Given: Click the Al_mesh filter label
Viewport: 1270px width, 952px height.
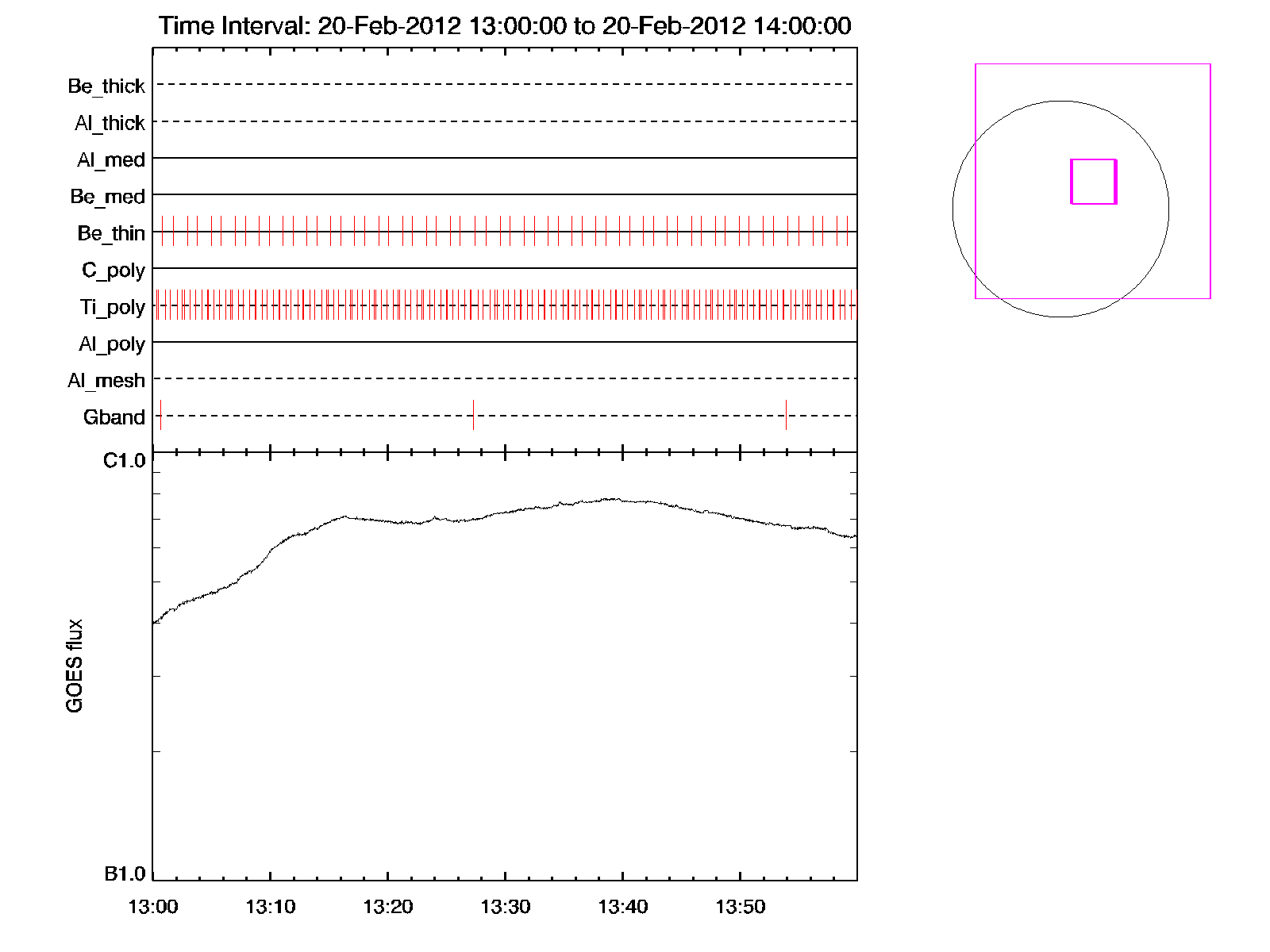Looking at the screenshot, I should pyautogui.click(x=106, y=381).
